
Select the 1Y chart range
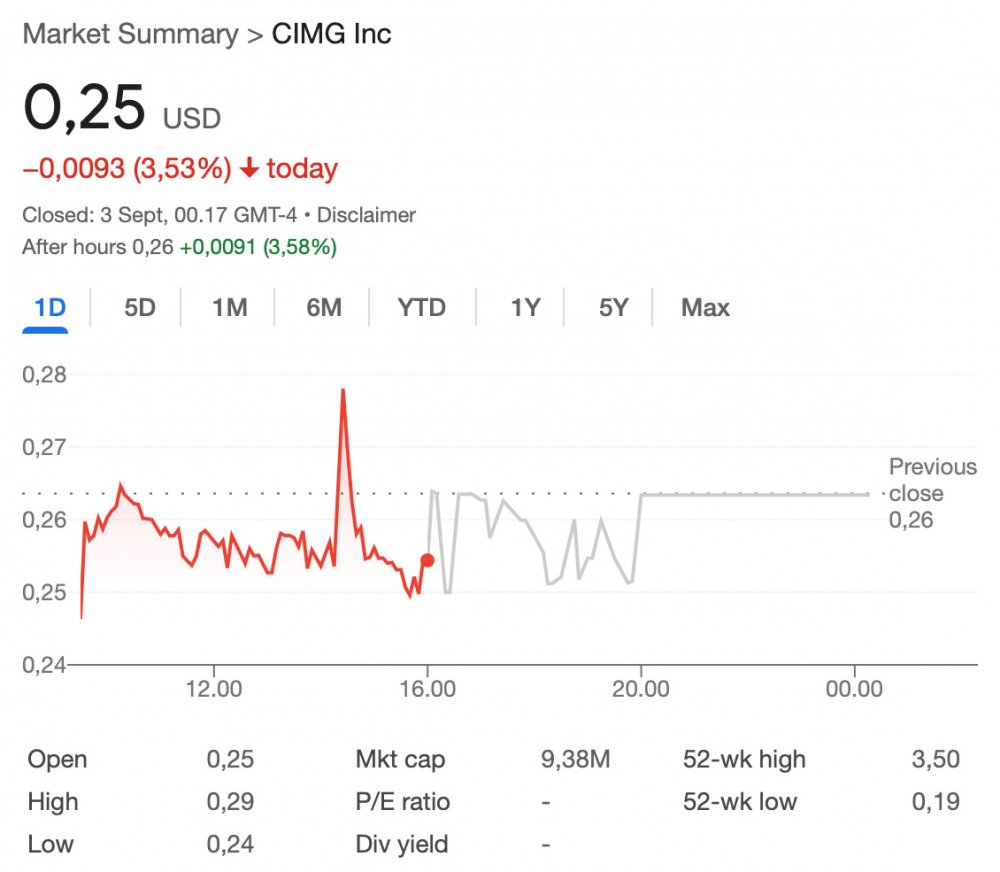tap(523, 308)
